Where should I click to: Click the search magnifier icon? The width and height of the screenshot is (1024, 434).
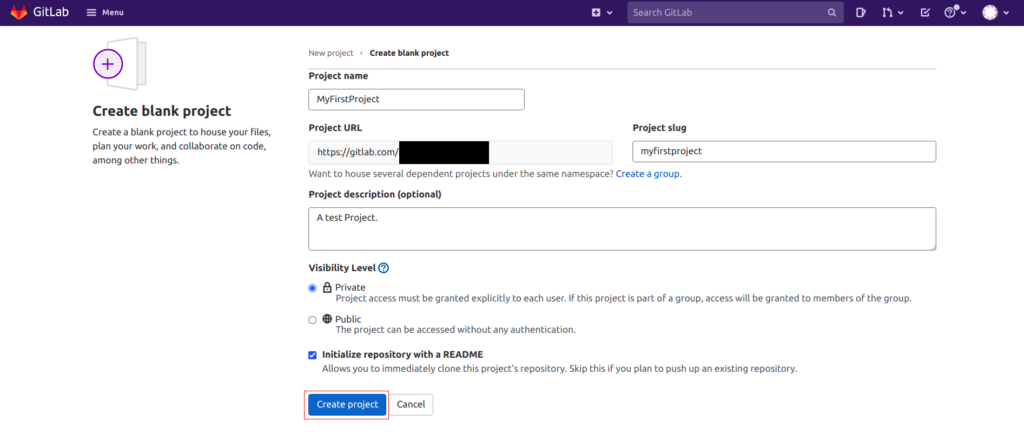point(831,12)
